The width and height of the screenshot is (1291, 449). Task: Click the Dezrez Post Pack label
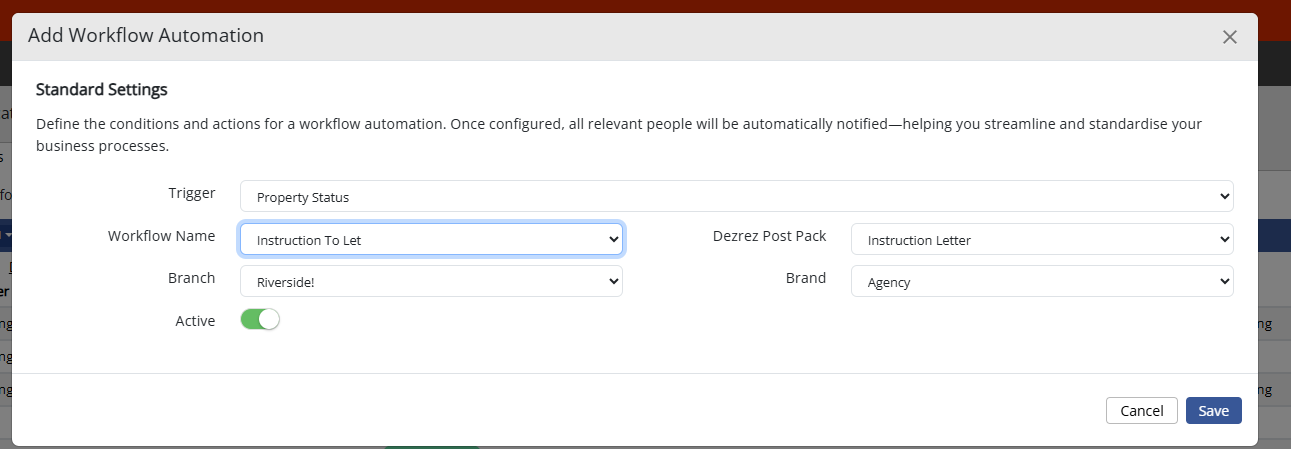(769, 236)
